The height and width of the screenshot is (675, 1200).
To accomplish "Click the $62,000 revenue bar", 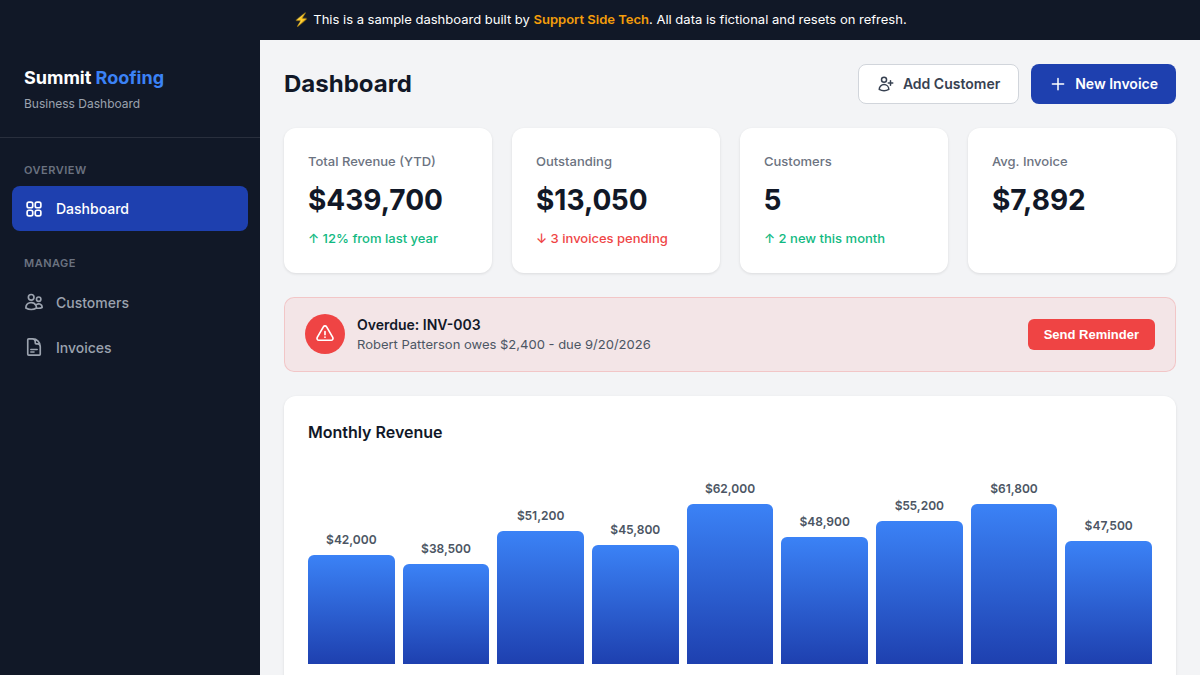I will point(730,584).
